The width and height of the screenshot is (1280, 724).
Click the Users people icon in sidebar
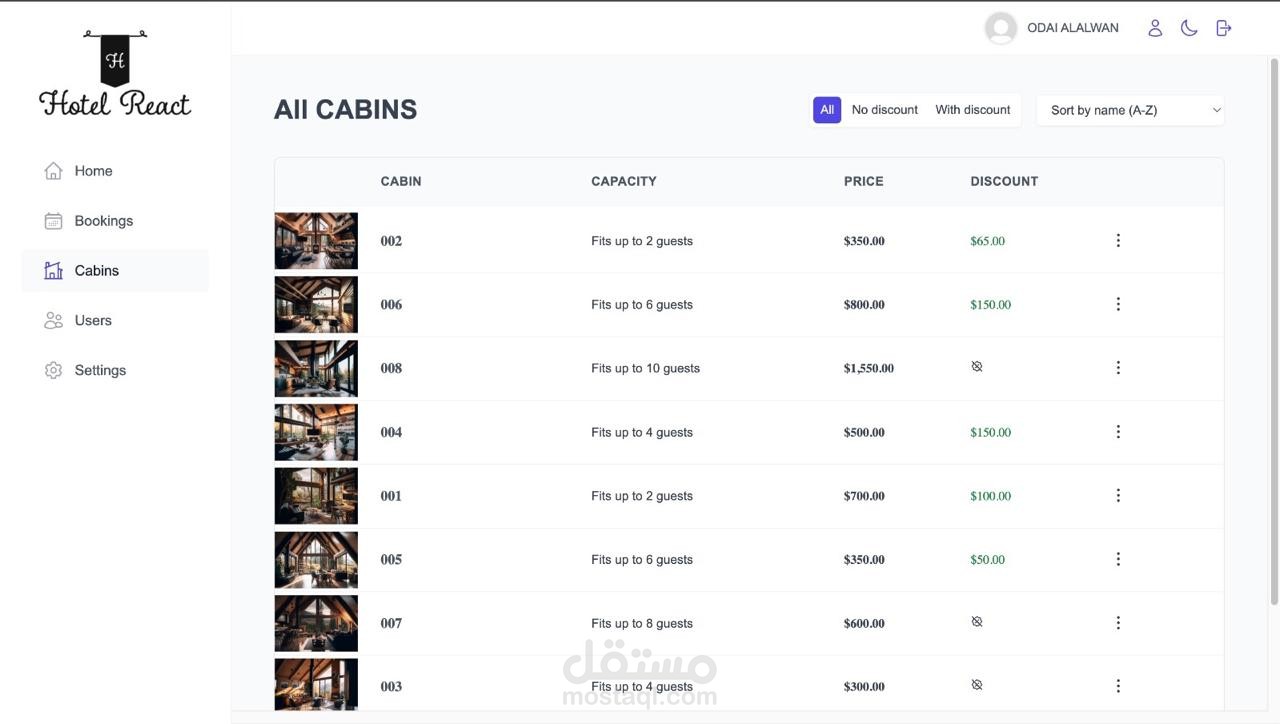pyautogui.click(x=53, y=320)
